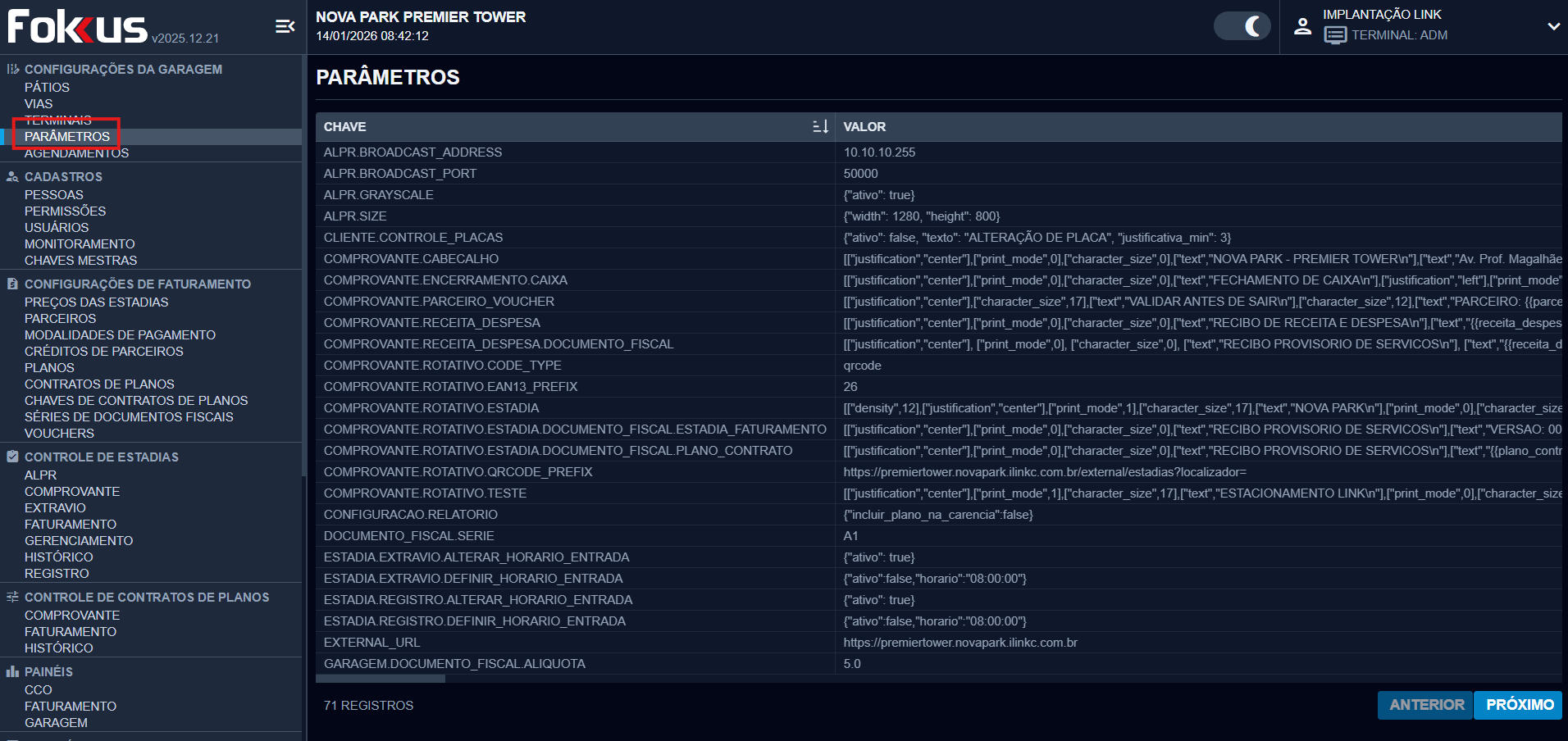Click the Configurações da Garagem section icon

click(12, 70)
